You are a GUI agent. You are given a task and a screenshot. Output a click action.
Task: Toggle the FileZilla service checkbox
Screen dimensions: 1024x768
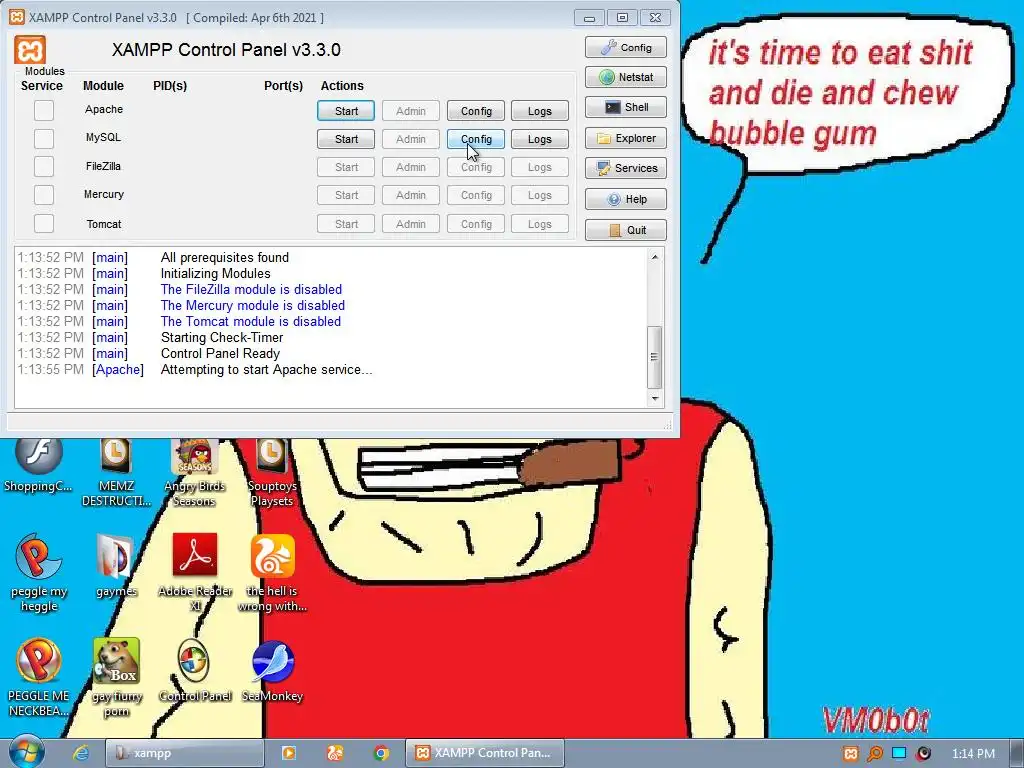pyautogui.click(x=44, y=167)
